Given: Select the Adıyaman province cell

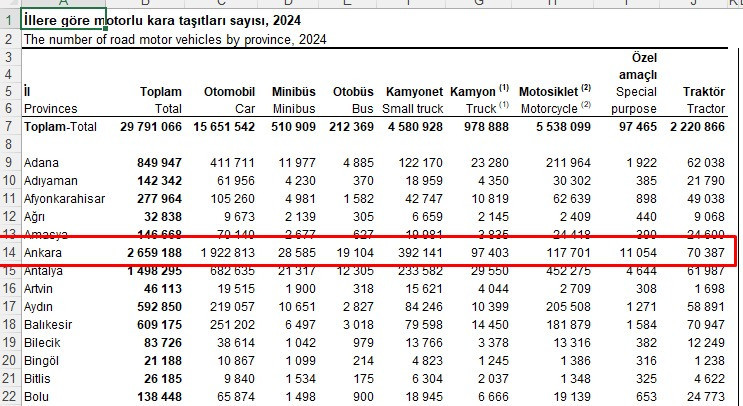Looking at the screenshot, I should tap(51, 181).
